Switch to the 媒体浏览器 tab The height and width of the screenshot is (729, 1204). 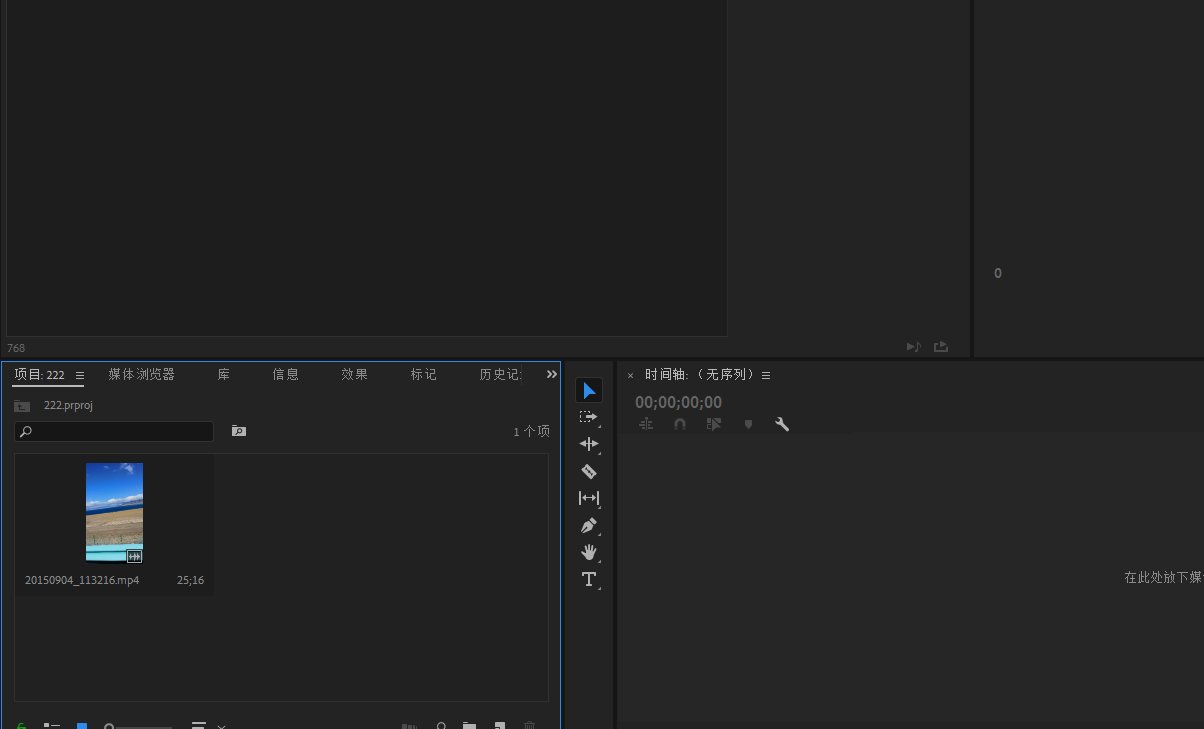[x=141, y=374]
